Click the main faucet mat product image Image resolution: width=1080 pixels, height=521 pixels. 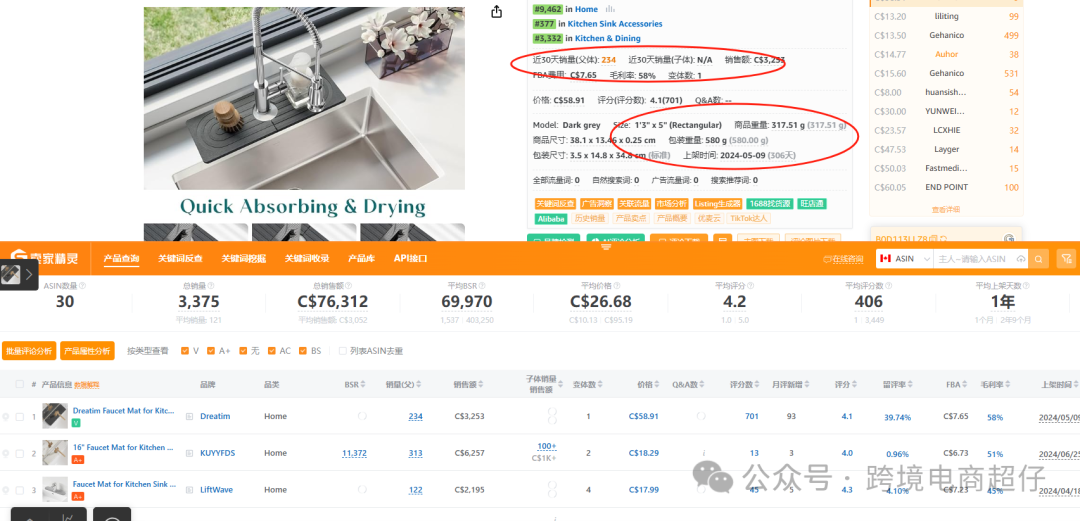coord(304,98)
